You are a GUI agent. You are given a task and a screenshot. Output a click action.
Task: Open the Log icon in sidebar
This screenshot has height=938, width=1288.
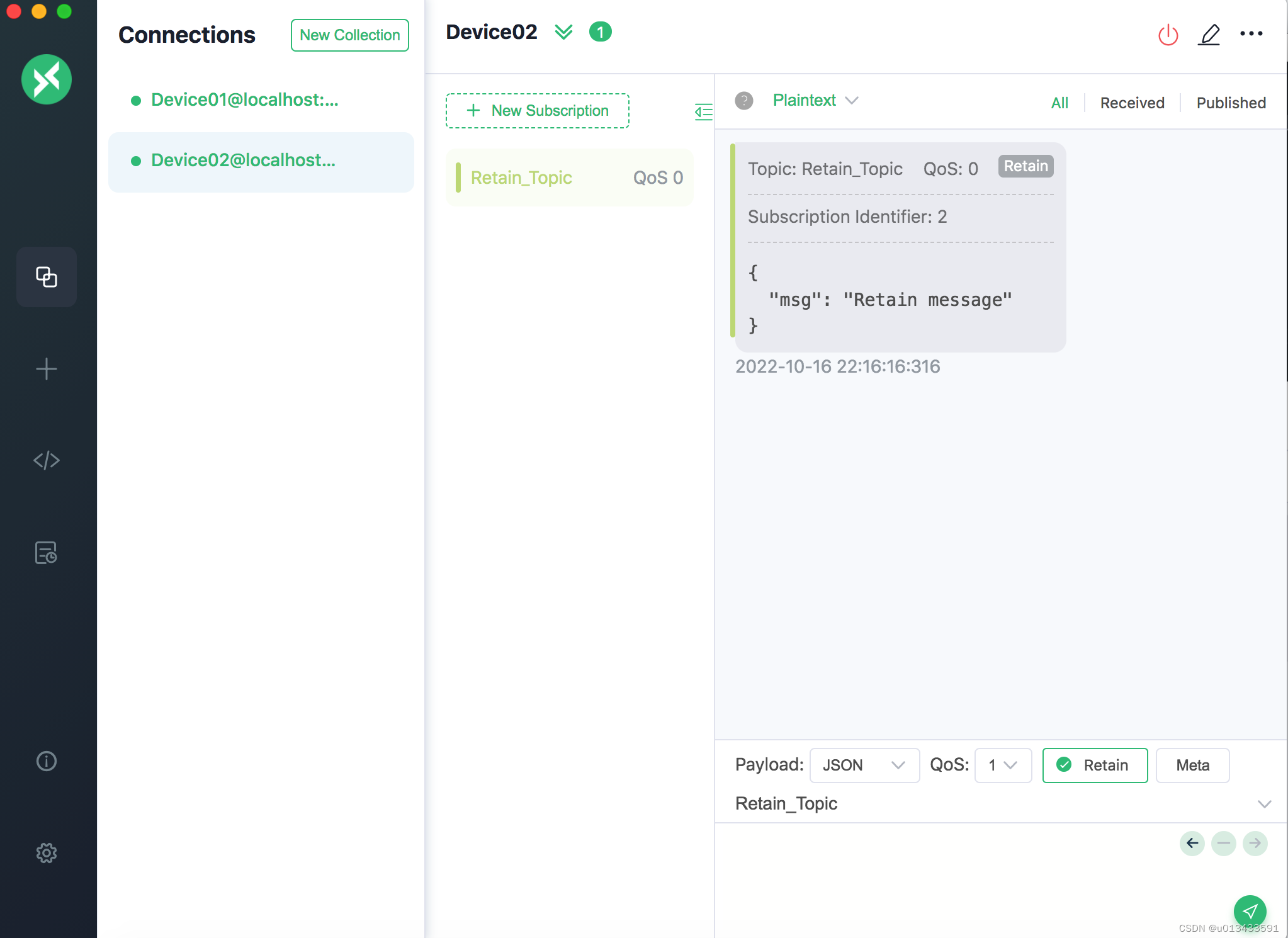click(47, 553)
